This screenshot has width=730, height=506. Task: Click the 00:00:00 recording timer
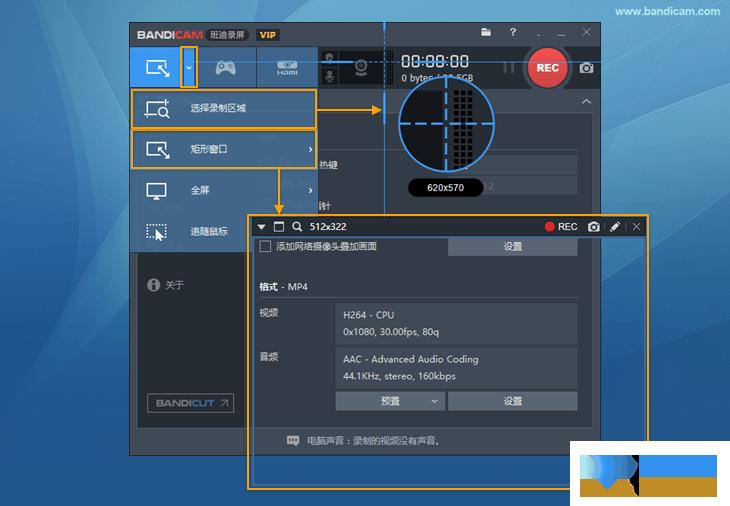(435, 61)
